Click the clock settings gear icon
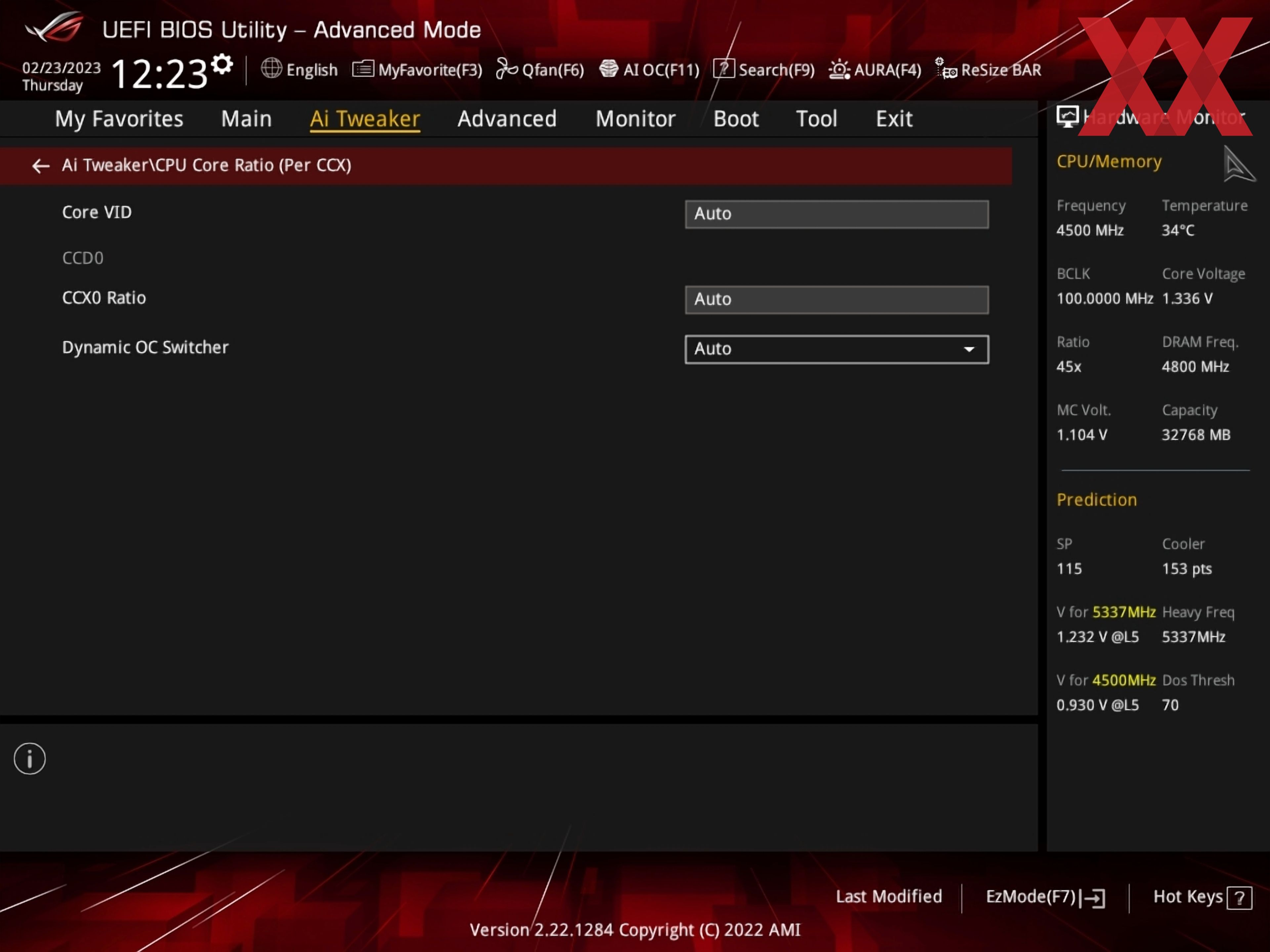The width and height of the screenshot is (1270, 952). [x=222, y=64]
